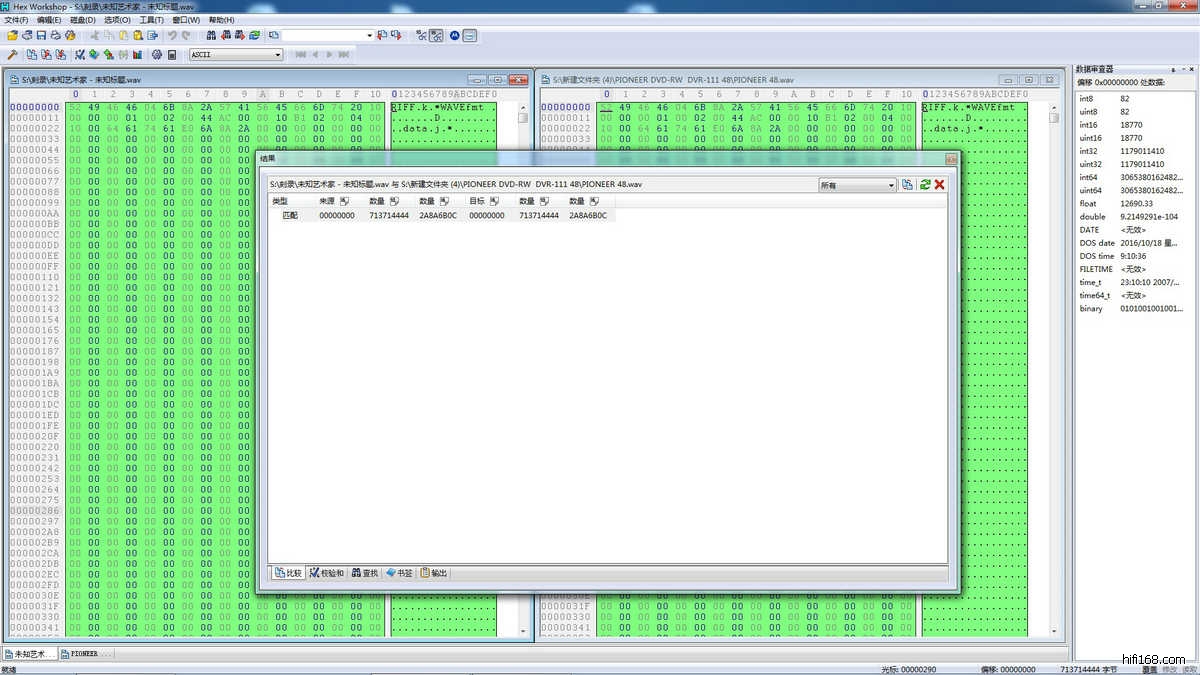Switch to the 书签 tab
The height and width of the screenshot is (675, 1200).
click(399, 573)
